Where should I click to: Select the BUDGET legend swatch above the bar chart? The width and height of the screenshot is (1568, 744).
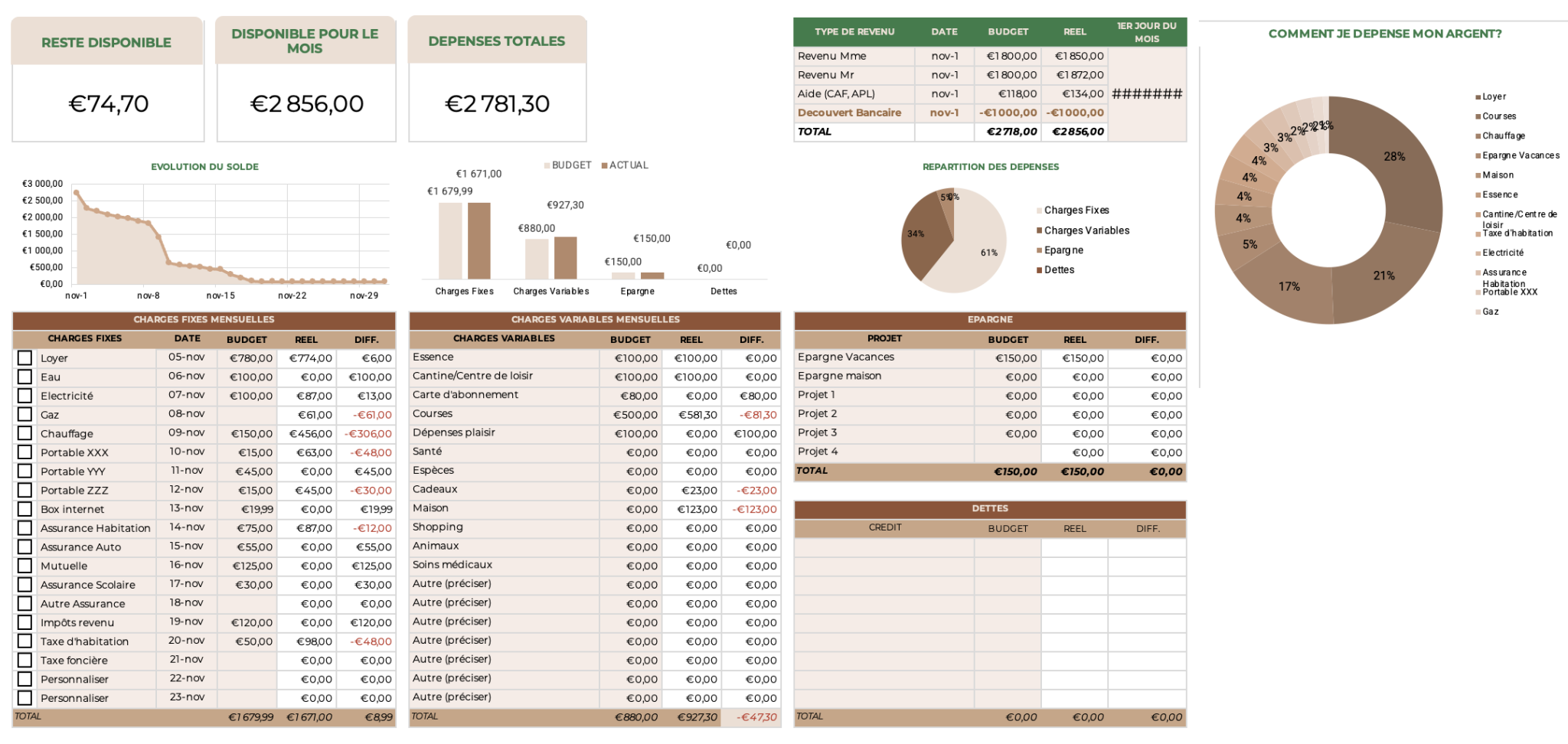pos(547,165)
